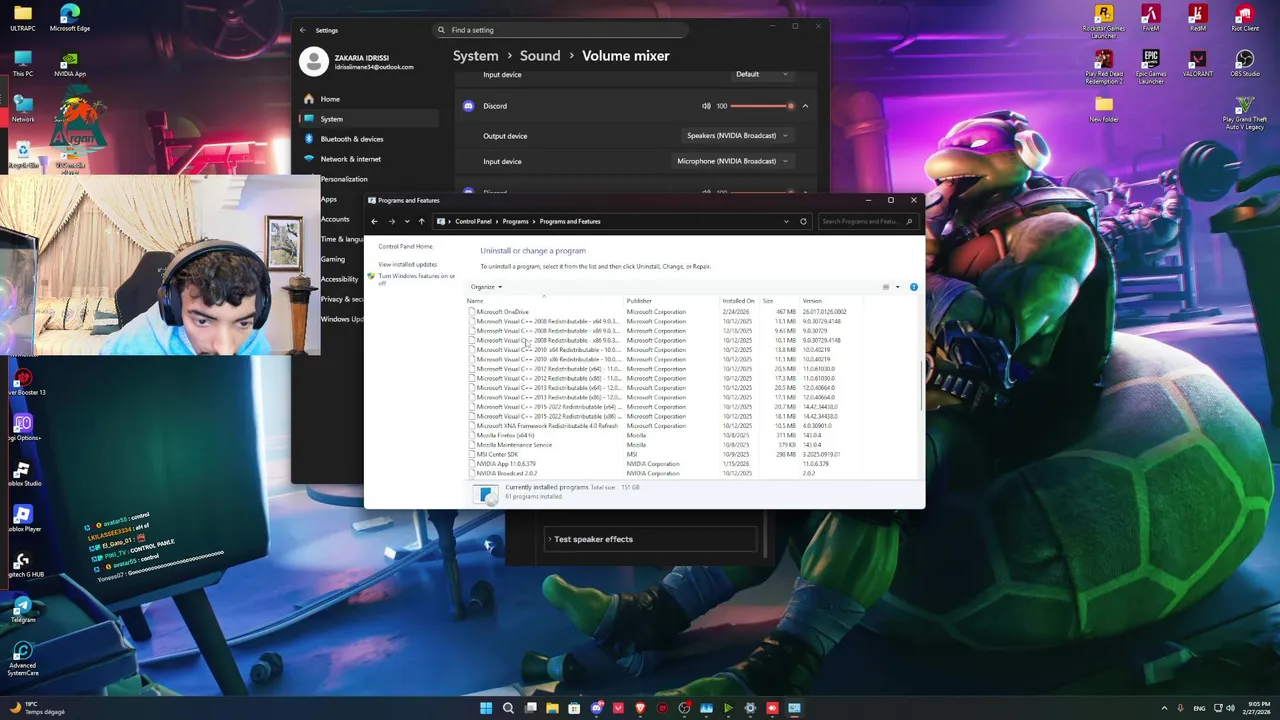1280x720 pixels.
Task: Open Microsoft Edge desktop shortcut
Action: [69, 18]
